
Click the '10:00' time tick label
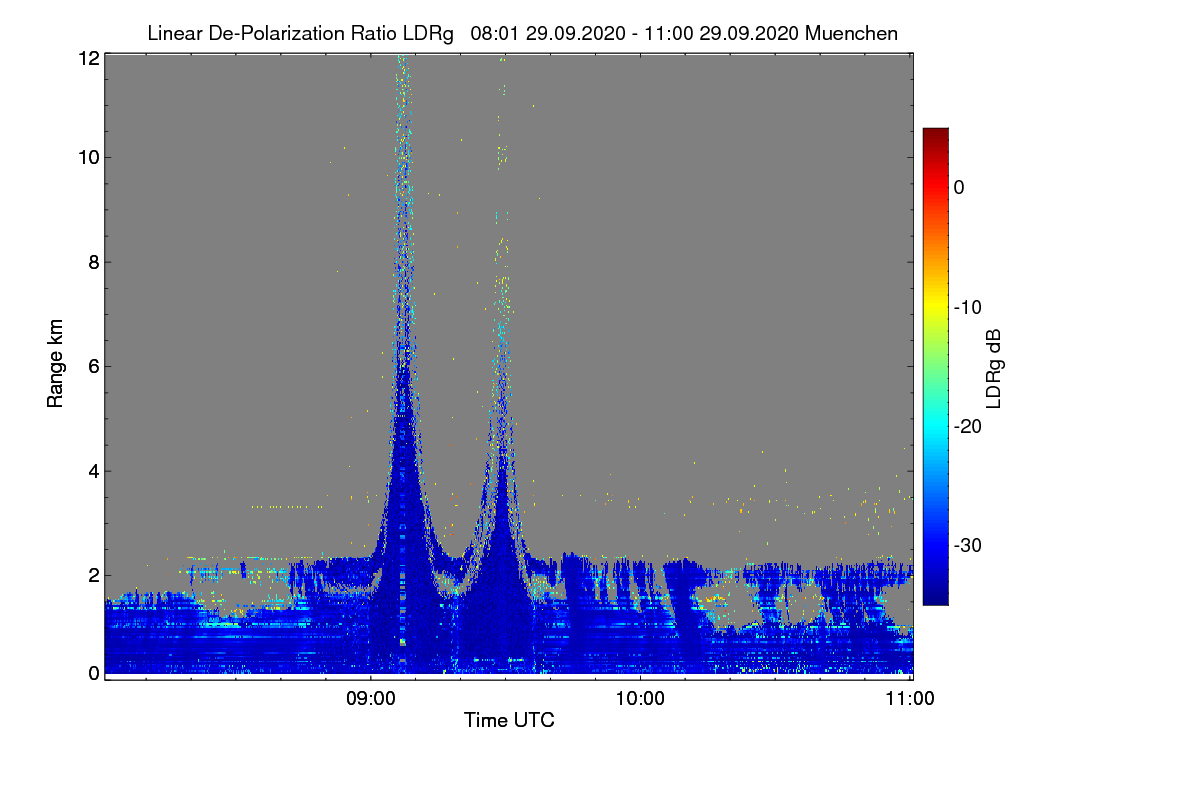click(x=640, y=698)
